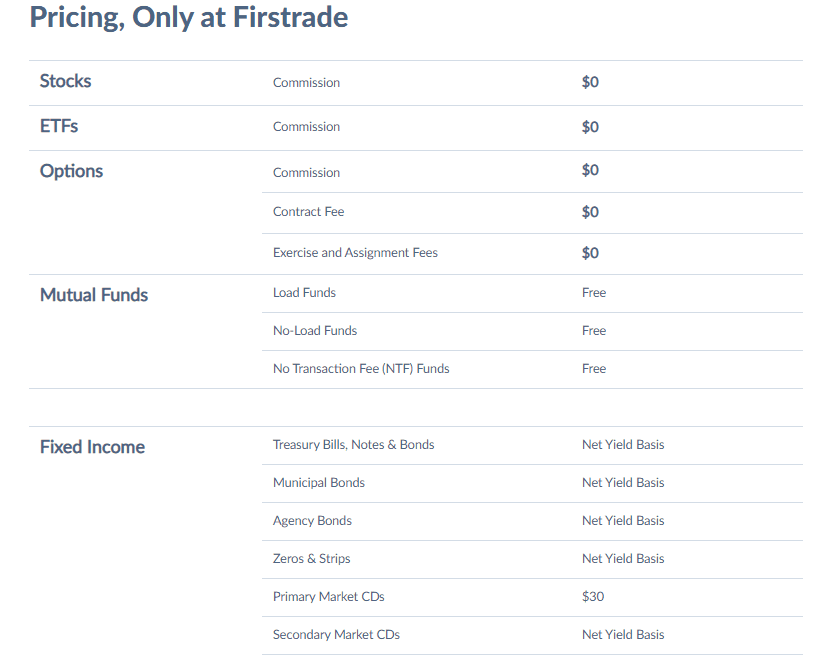Click the No-Load Funds row label
825x657 pixels.
pyautogui.click(x=315, y=330)
